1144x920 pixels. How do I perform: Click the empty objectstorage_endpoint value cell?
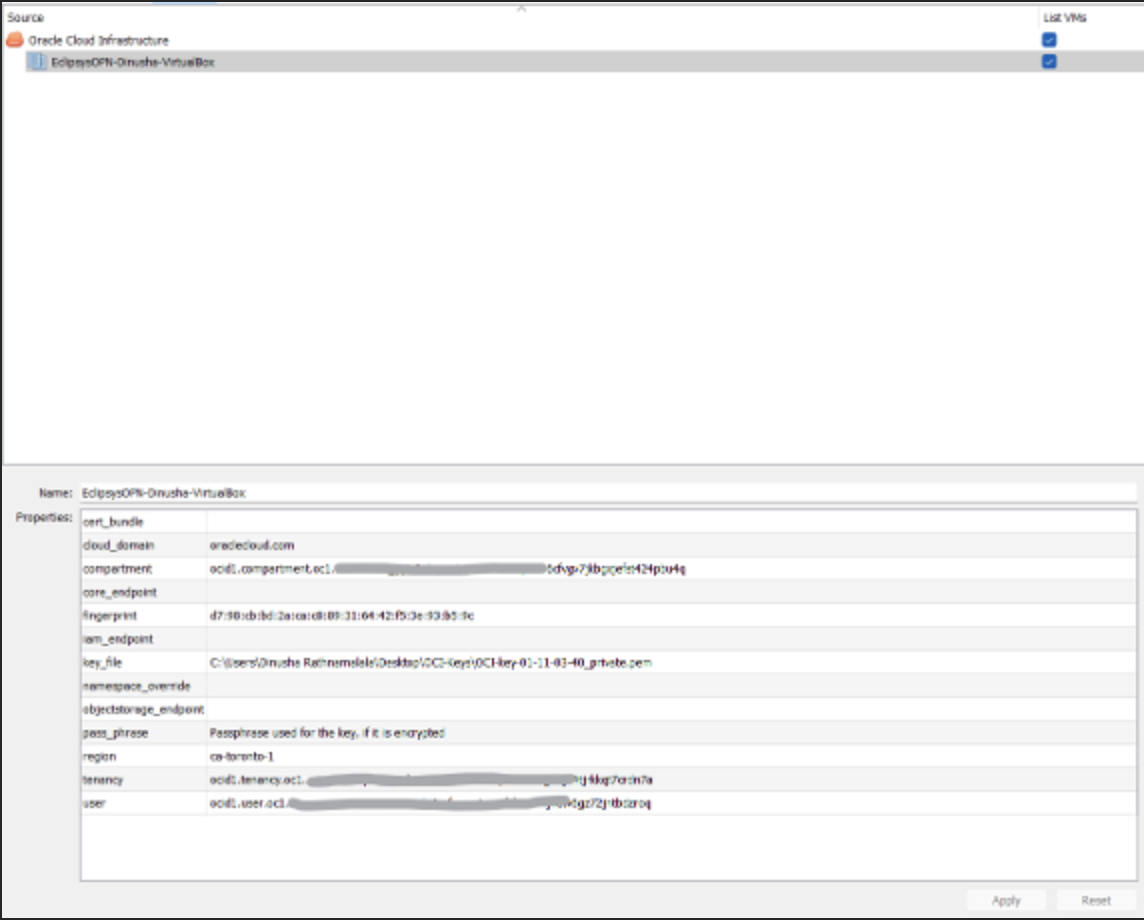pyautogui.click(x=671, y=709)
